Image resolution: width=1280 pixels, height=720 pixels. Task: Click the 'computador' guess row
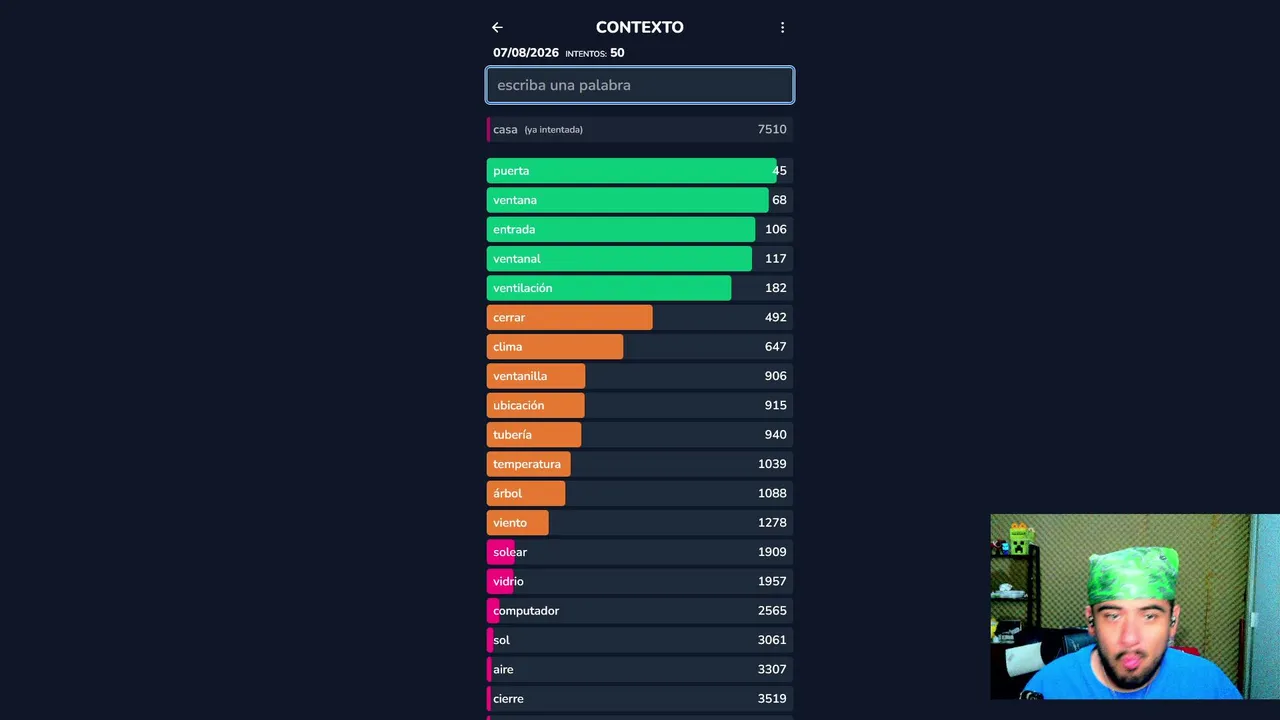click(640, 611)
